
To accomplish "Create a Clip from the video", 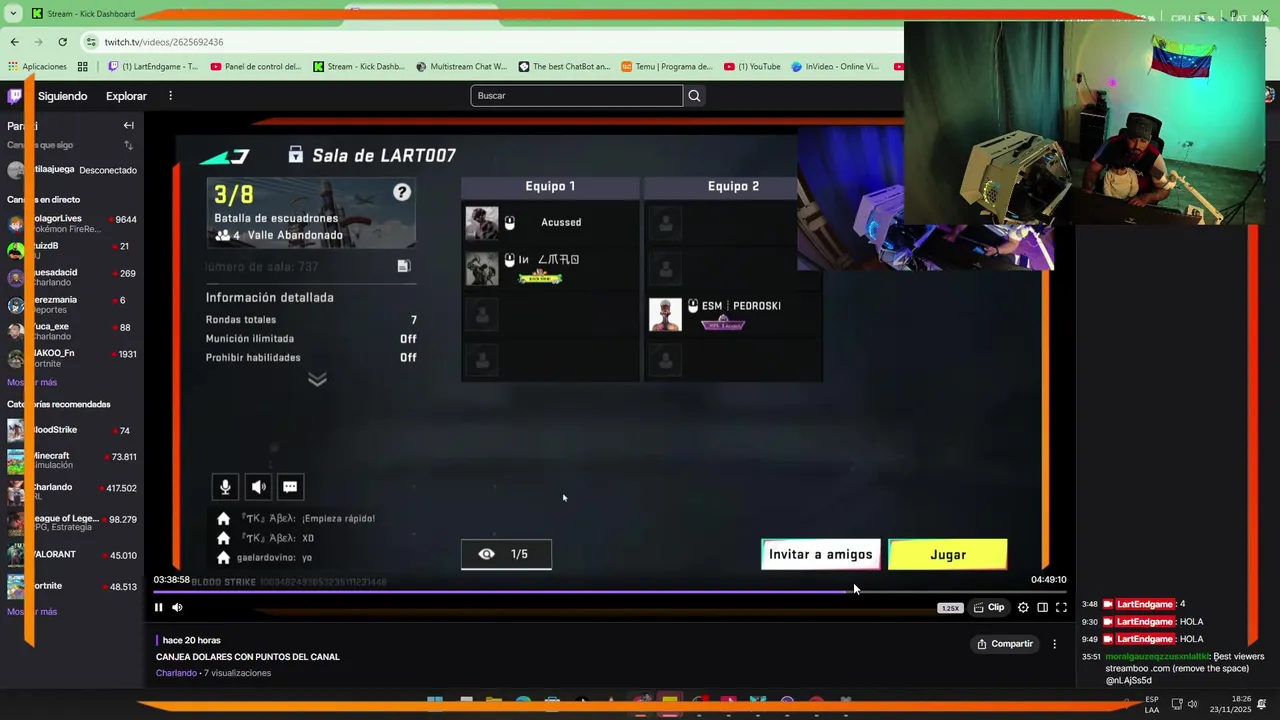I will pyautogui.click(x=989, y=607).
